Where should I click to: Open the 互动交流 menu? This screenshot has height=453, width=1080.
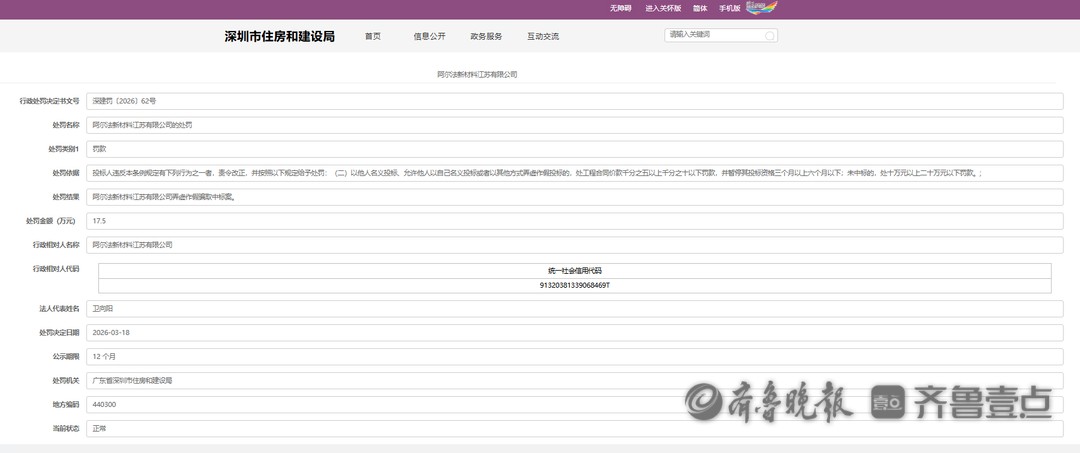click(543, 37)
